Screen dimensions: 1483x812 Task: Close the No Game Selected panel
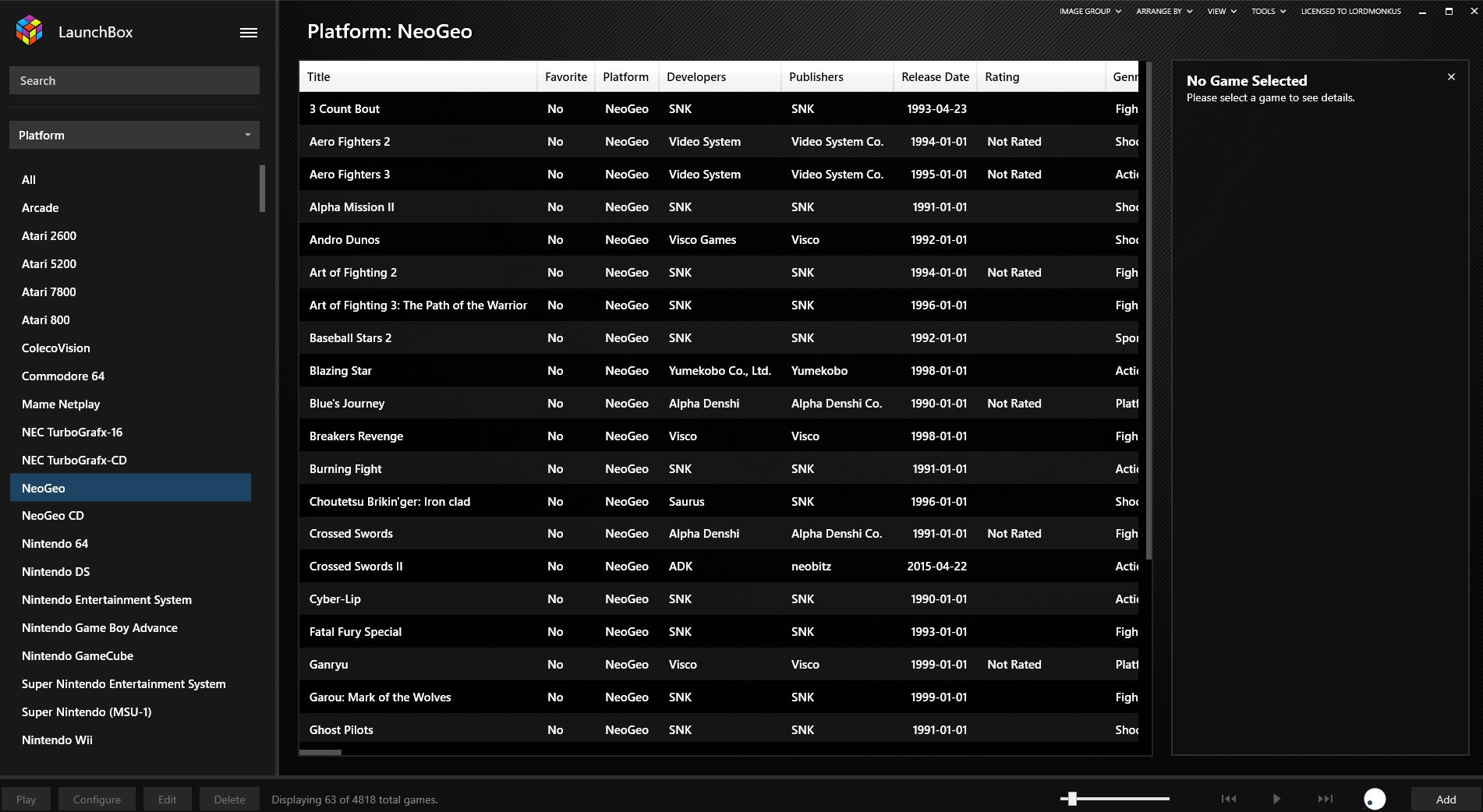point(1451,77)
